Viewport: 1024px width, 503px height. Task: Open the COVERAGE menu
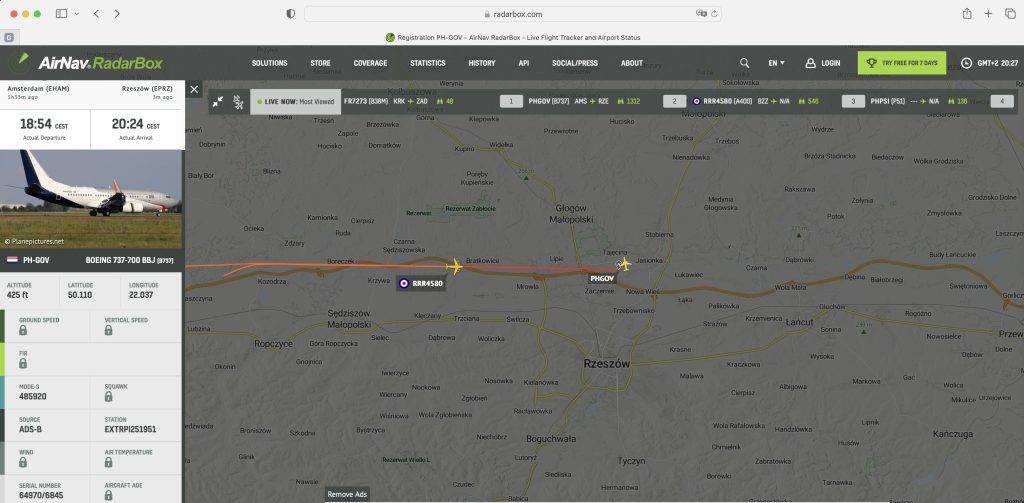tap(370, 63)
